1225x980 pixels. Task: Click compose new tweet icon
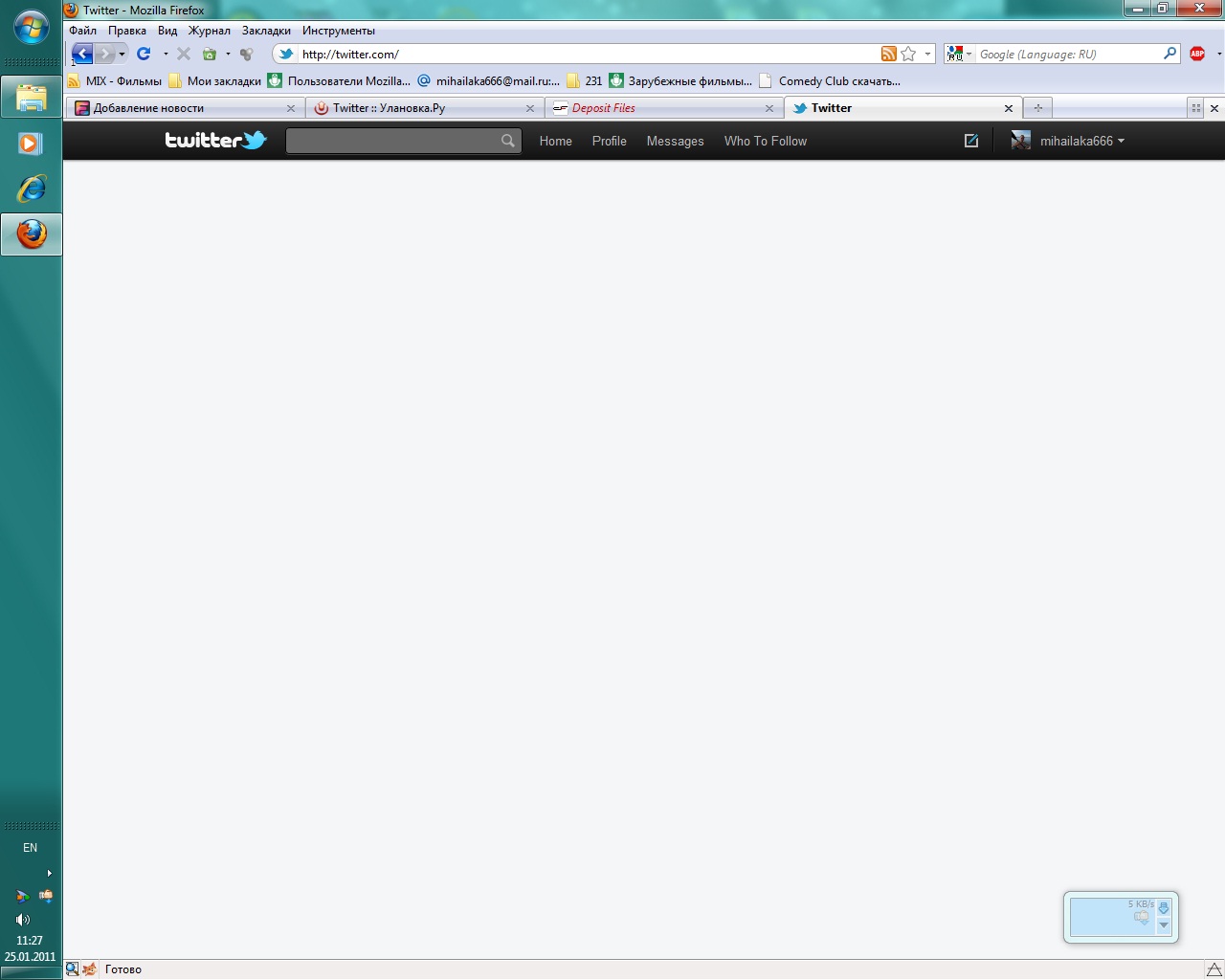971,141
